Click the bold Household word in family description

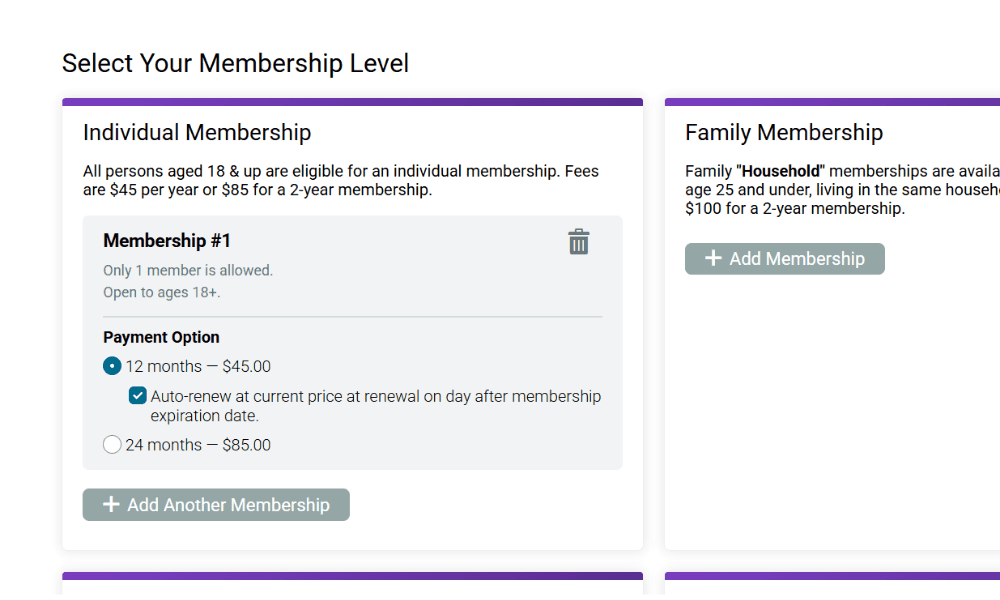(781, 172)
